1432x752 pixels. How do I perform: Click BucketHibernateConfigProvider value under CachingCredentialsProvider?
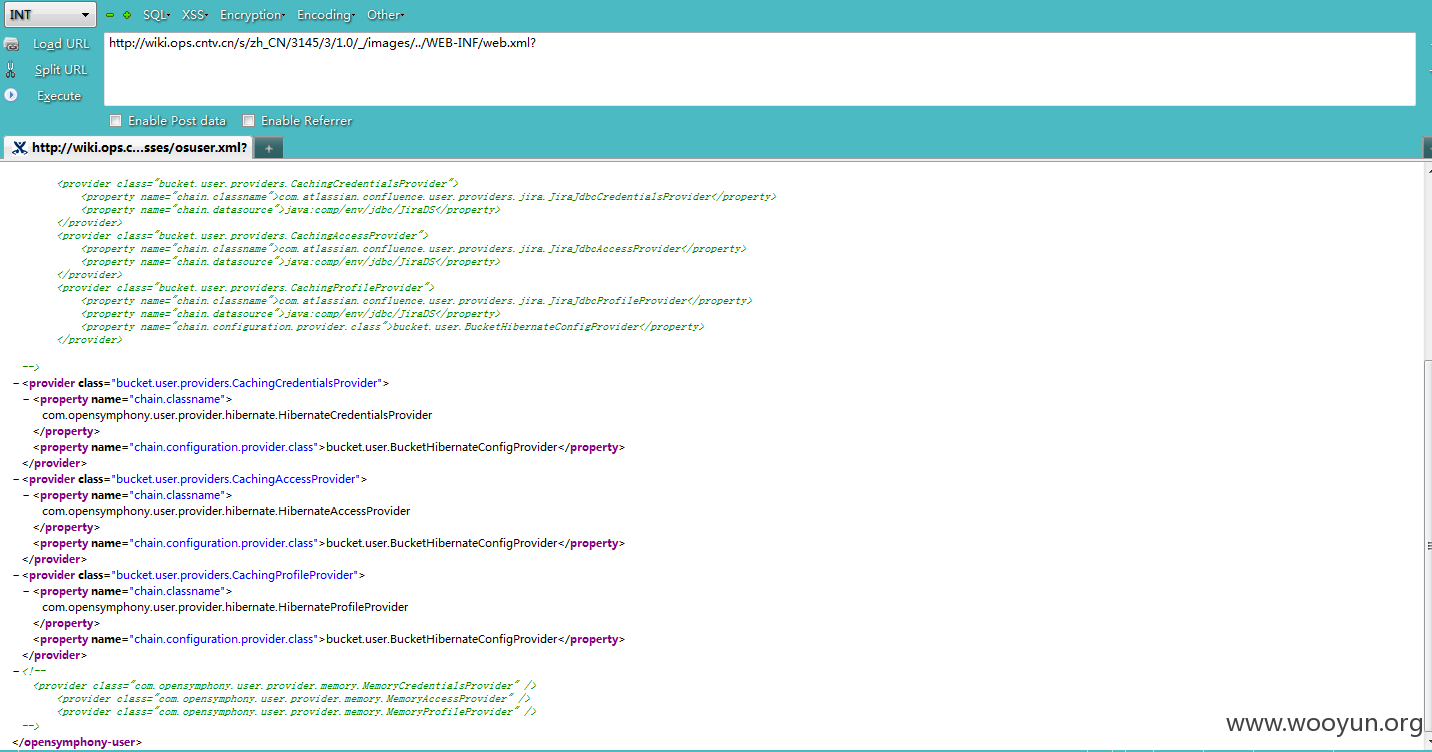click(442, 447)
